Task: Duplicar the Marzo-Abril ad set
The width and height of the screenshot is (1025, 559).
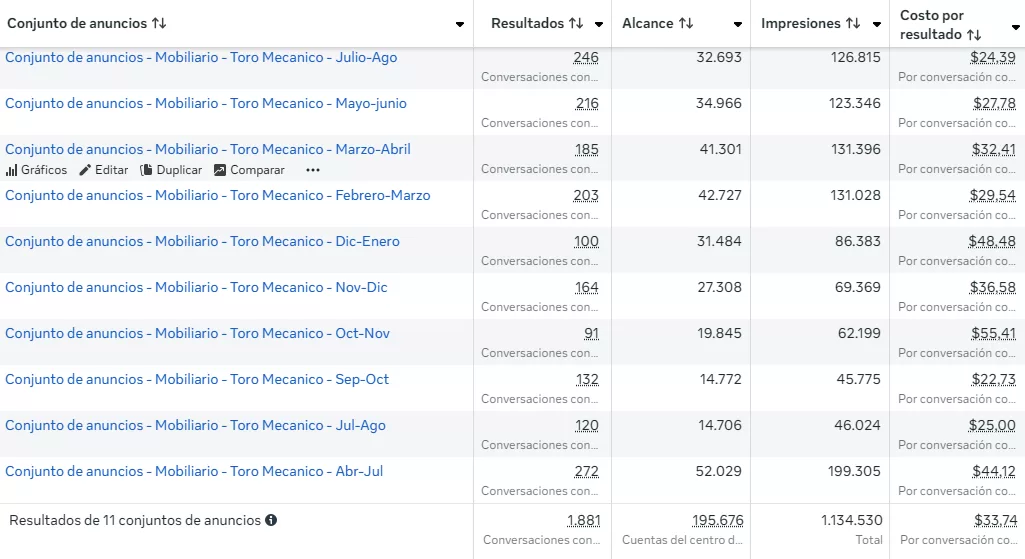Action: tap(171, 170)
